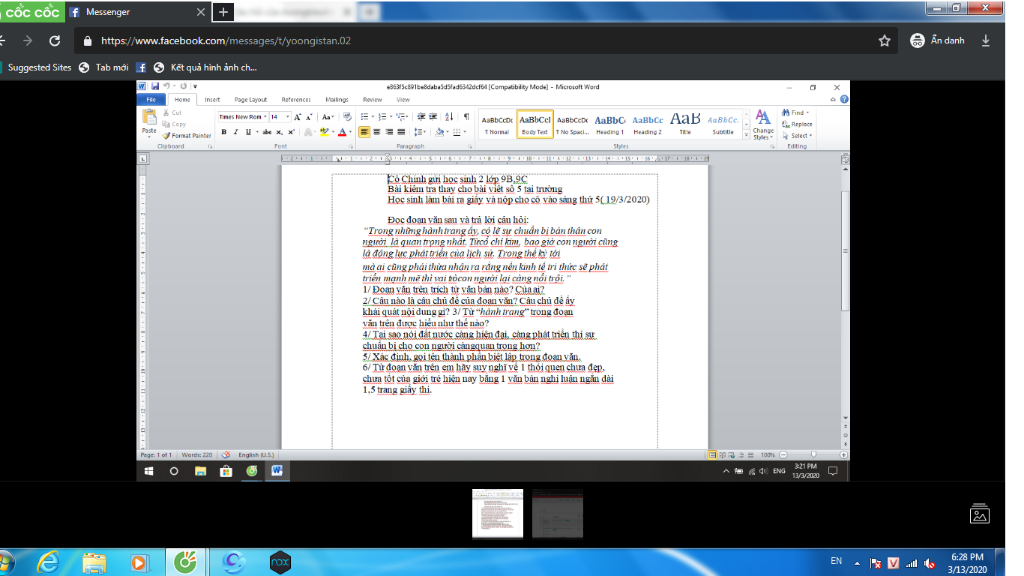This screenshot has width=1024, height=576.
Task: Click the Save icon in Word's quick access toolbar
Action: click(x=155, y=86)
